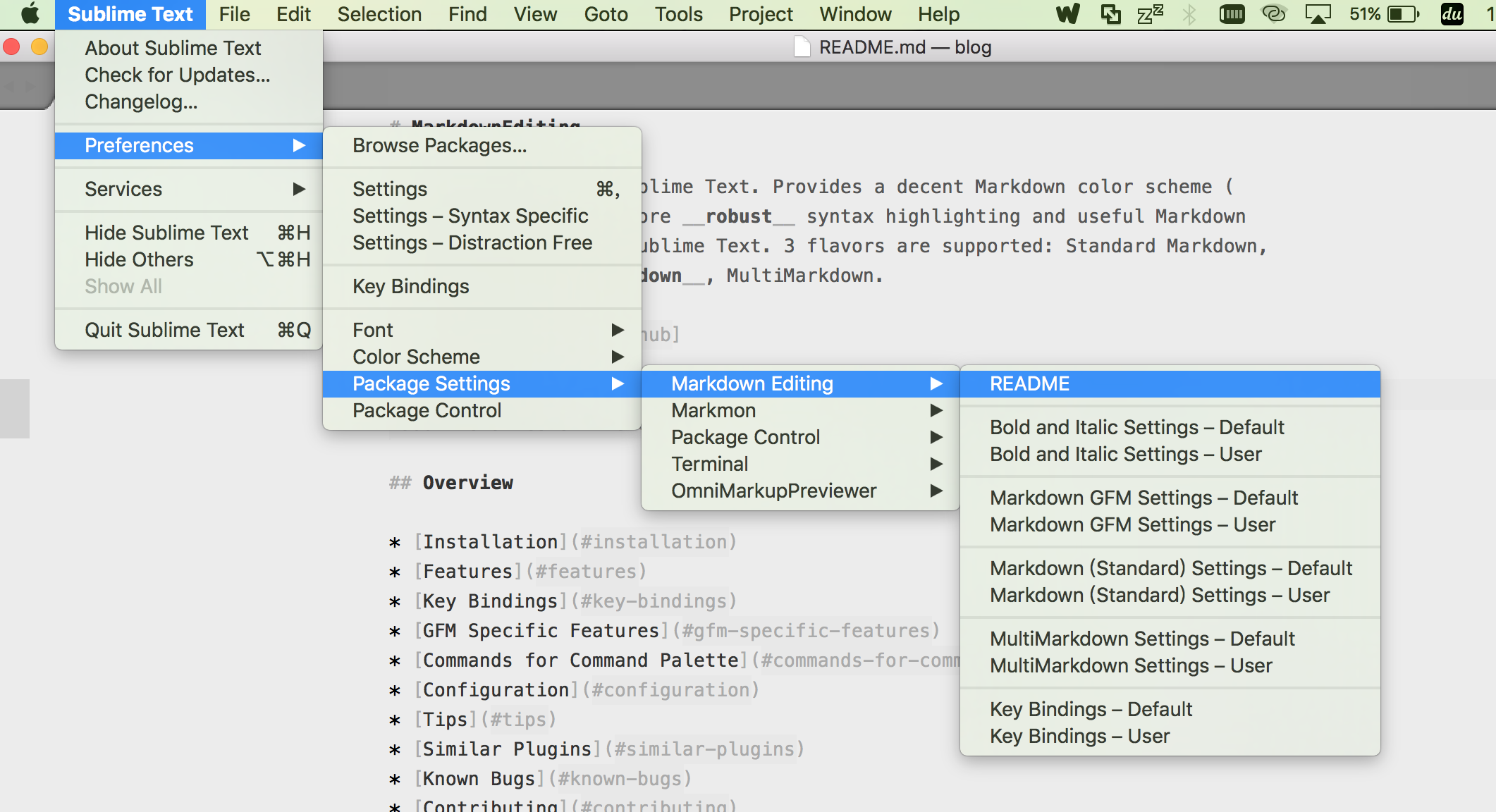Click the memory chip menu bar icon
Viewport: 1496px width, 812px height.
(1232, 14)
